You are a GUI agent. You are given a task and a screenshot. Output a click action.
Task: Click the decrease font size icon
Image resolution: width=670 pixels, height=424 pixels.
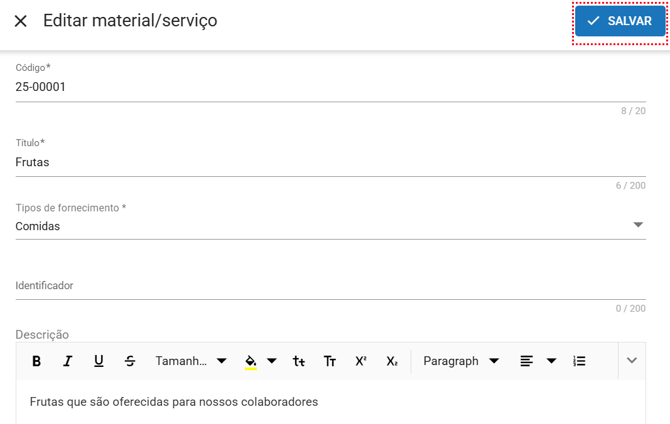tap(299, 361)
